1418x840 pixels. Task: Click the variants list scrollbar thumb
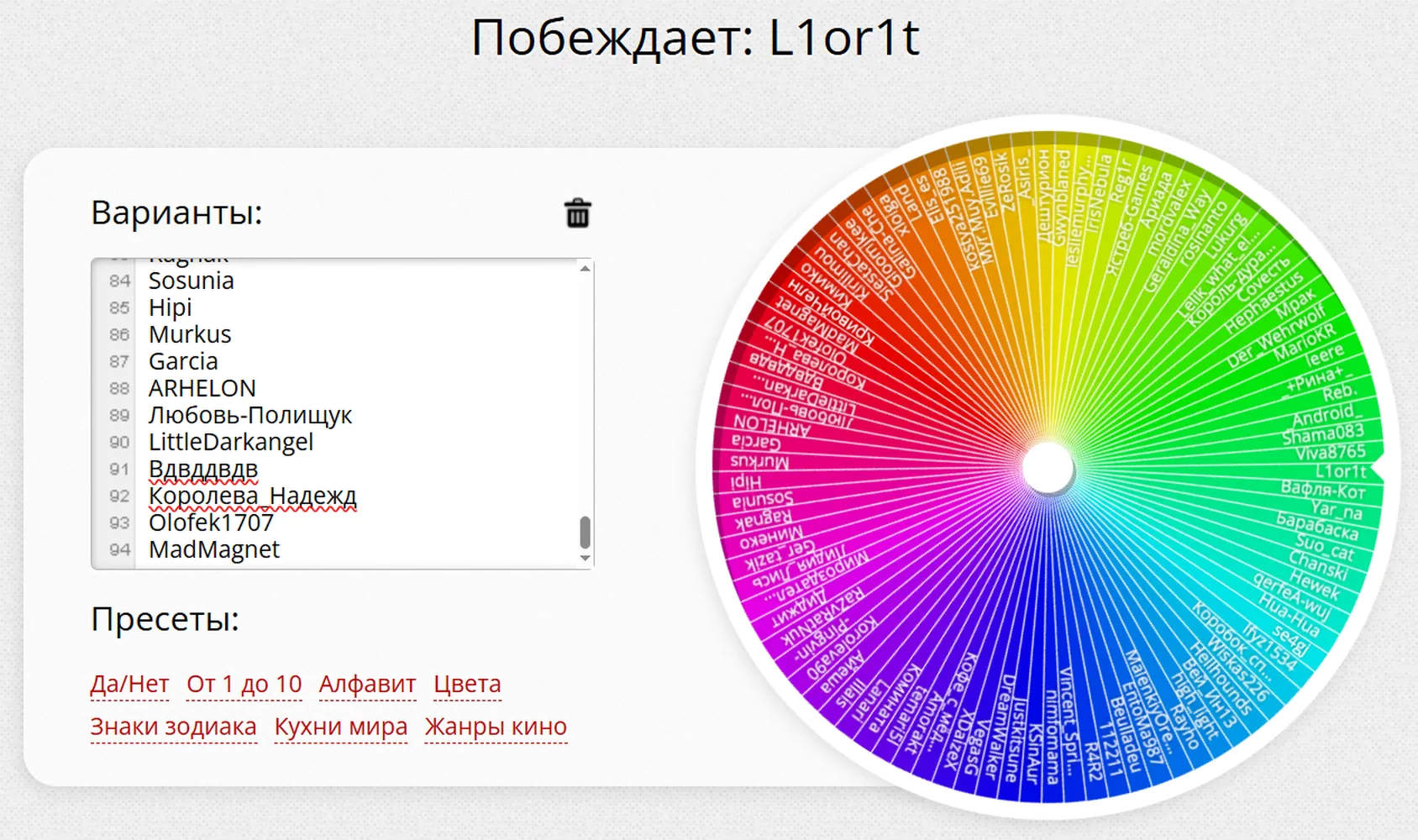586,532
